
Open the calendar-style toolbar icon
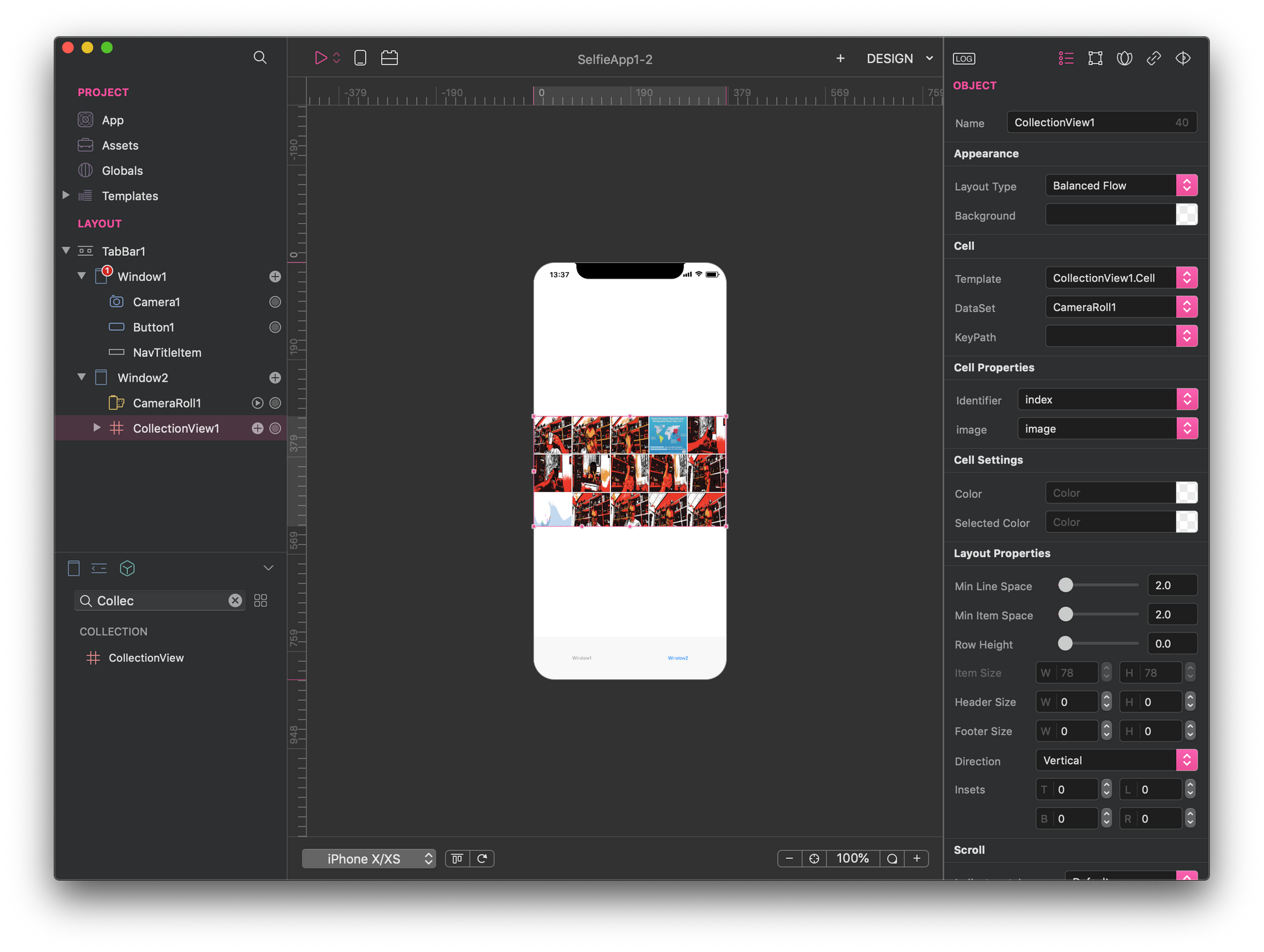click(x=389, y=58)
